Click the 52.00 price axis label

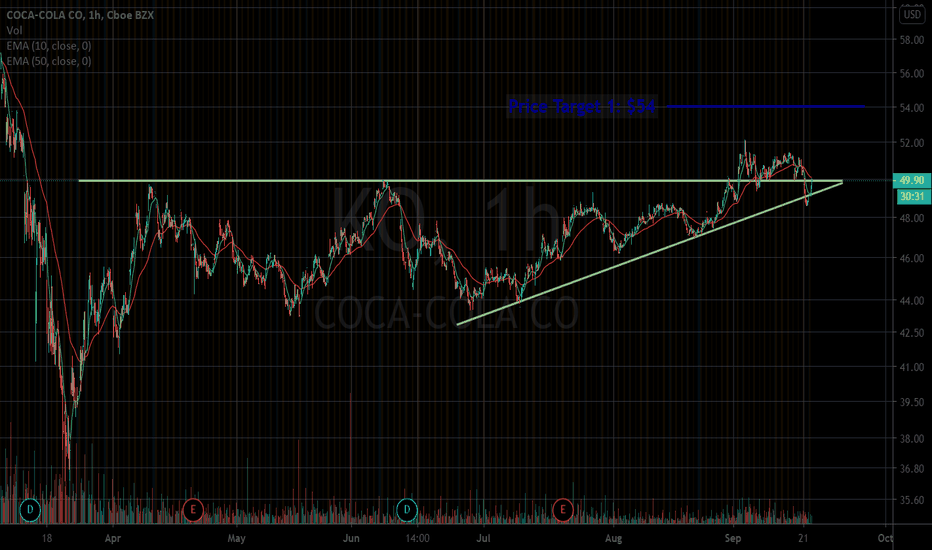(912, 143)
